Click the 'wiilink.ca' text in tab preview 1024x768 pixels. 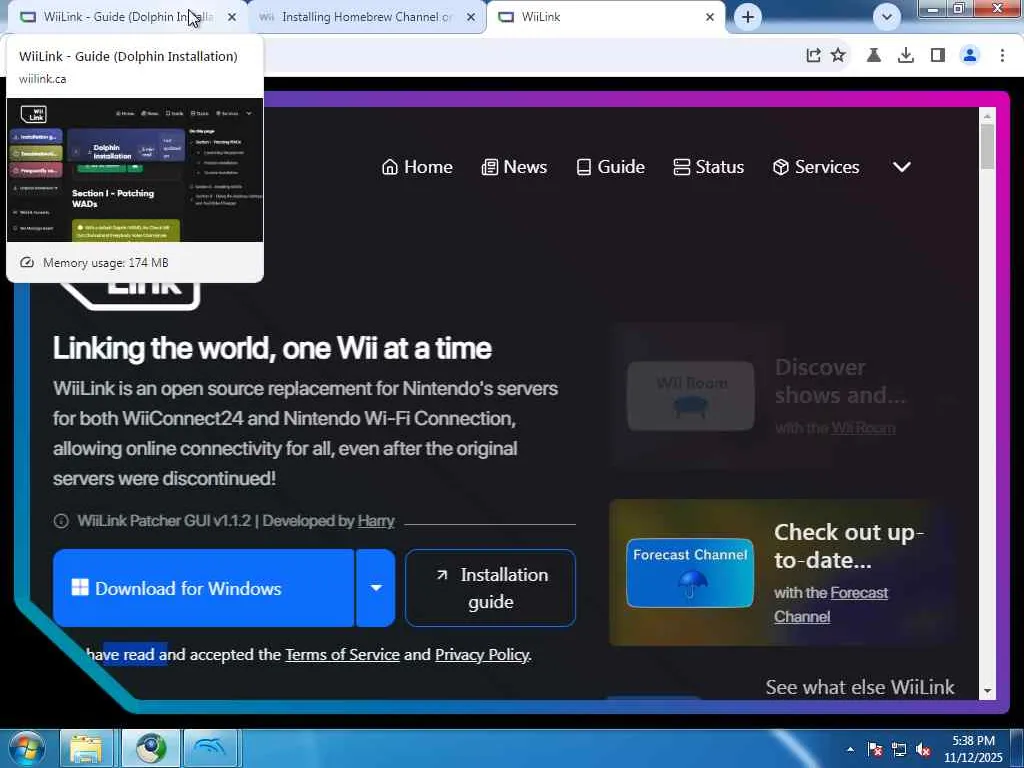pyautogui.click(x=42, y=79)
